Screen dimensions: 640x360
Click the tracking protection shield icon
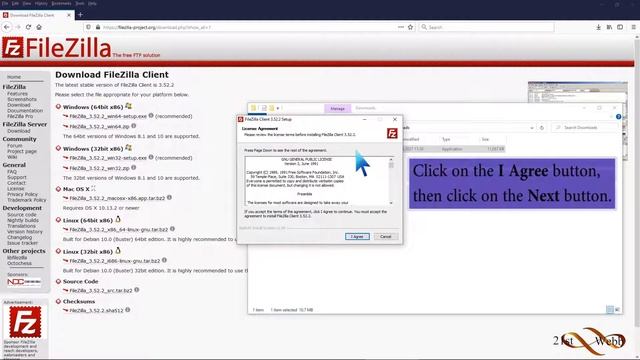[88, 27]
